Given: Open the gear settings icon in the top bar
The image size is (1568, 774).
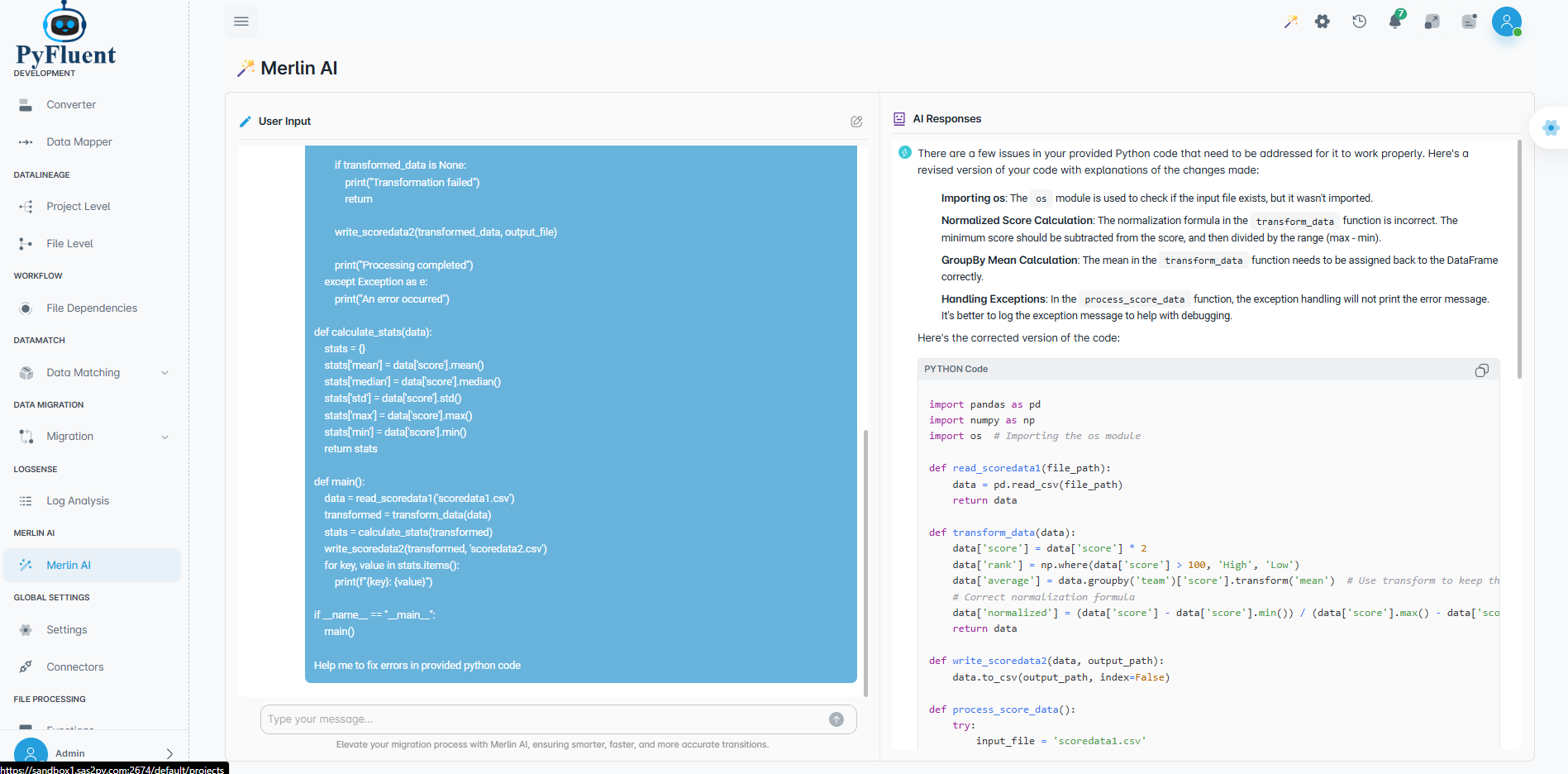Looking at the screenshot, I should point(1323,21).
